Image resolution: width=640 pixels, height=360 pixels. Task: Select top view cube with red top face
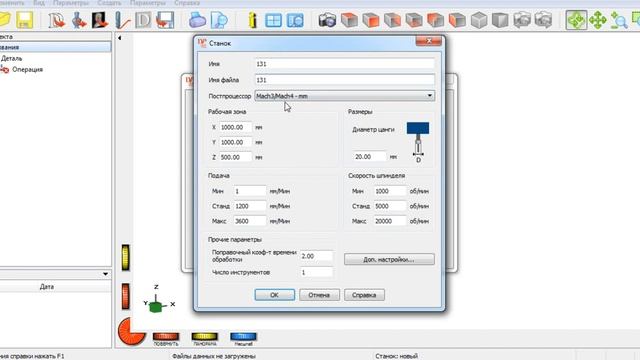pos(349,20)
